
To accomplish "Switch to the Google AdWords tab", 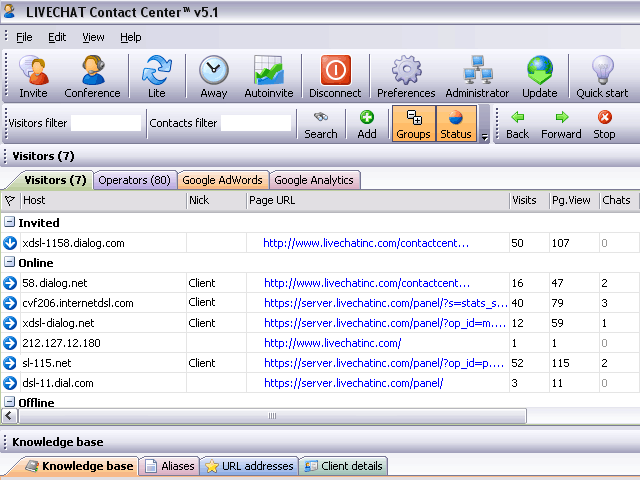I will point(222,180).
